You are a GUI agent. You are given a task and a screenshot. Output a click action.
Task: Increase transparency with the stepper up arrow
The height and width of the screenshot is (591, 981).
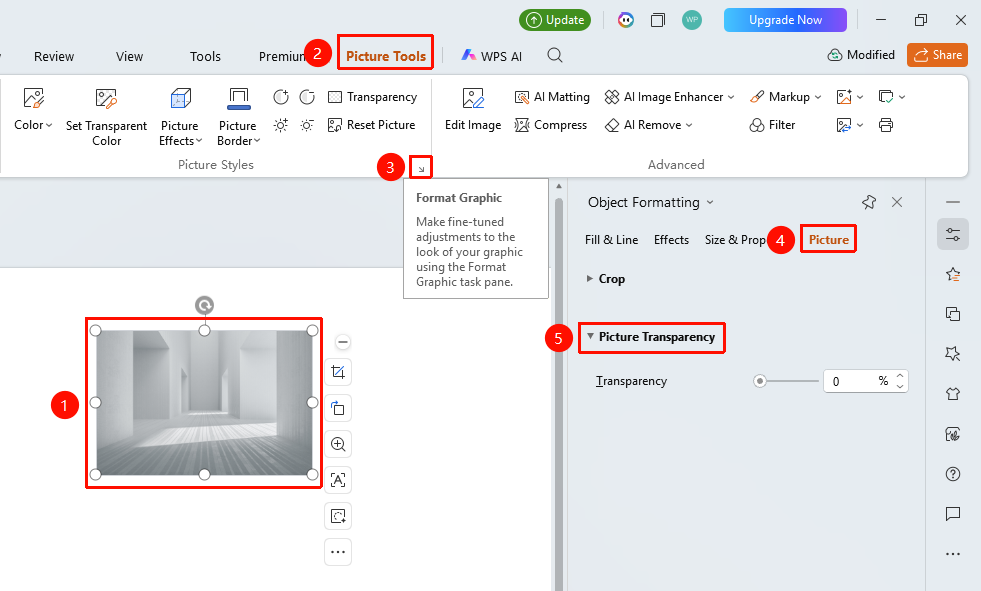click(900, 376)
